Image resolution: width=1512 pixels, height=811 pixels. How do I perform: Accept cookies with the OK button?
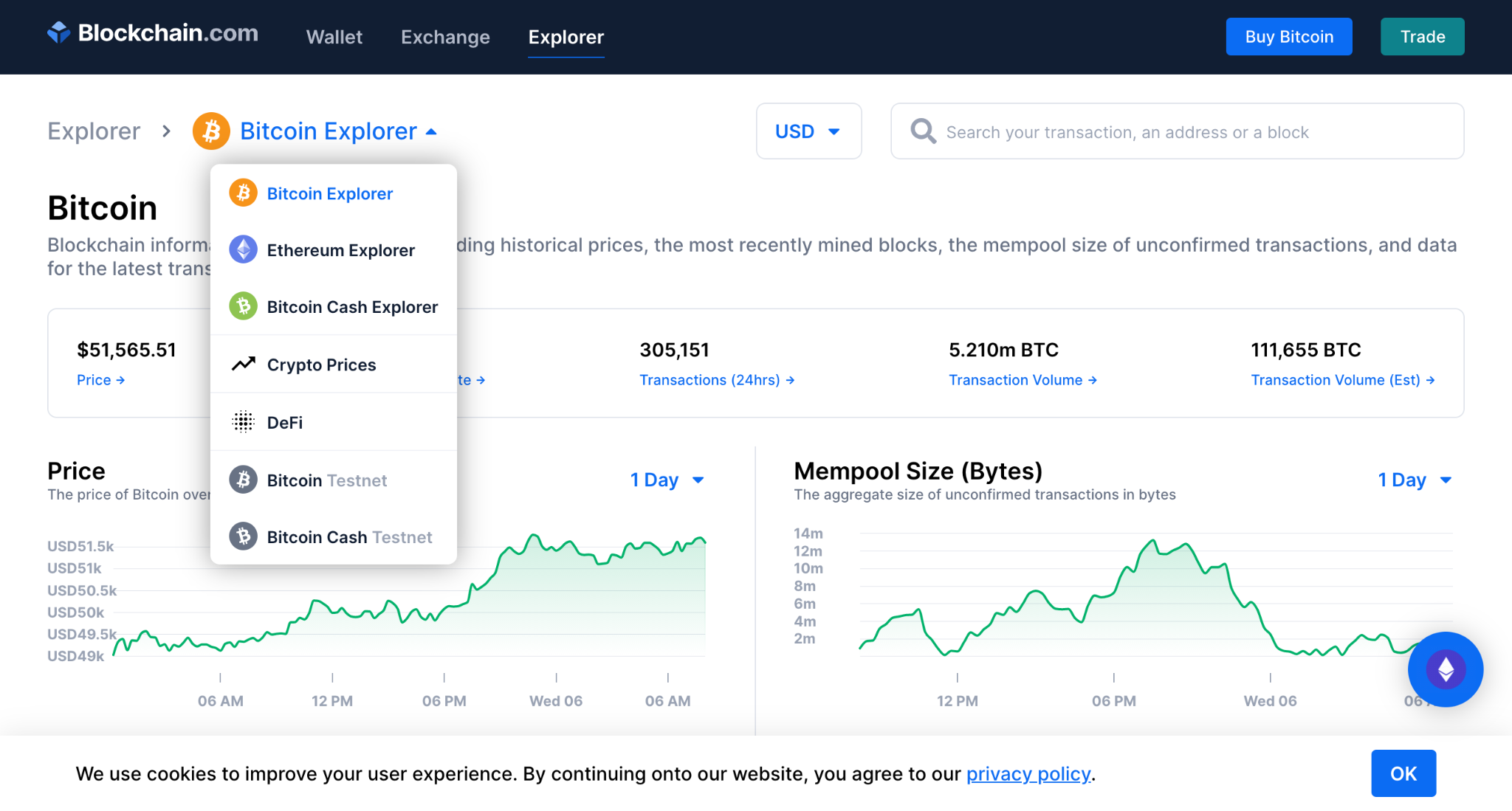tap(1403, 773)
